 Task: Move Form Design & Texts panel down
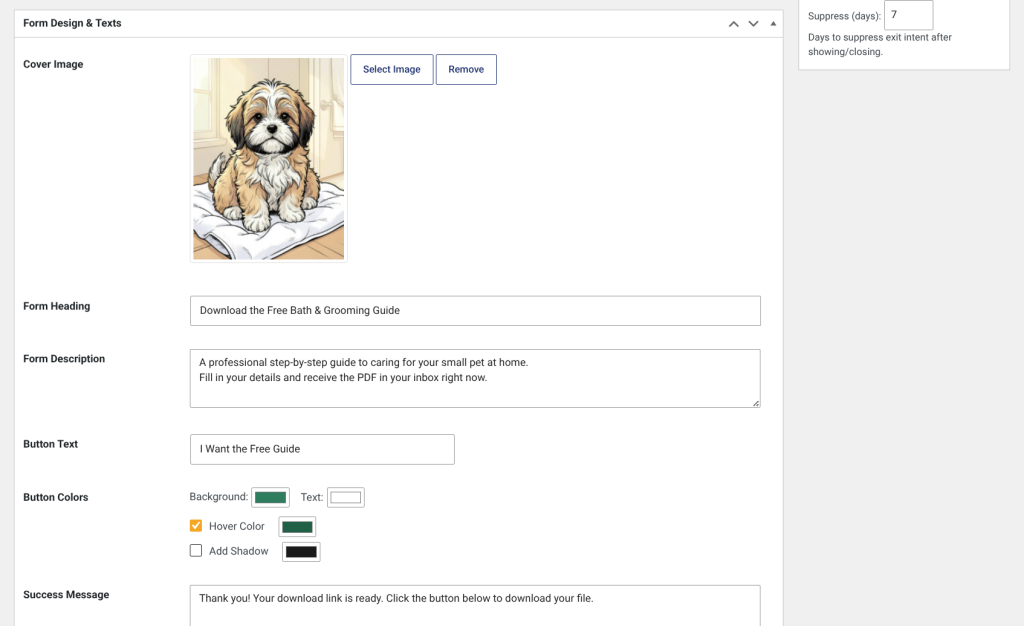pyautogui.click(x=754, y=23)
